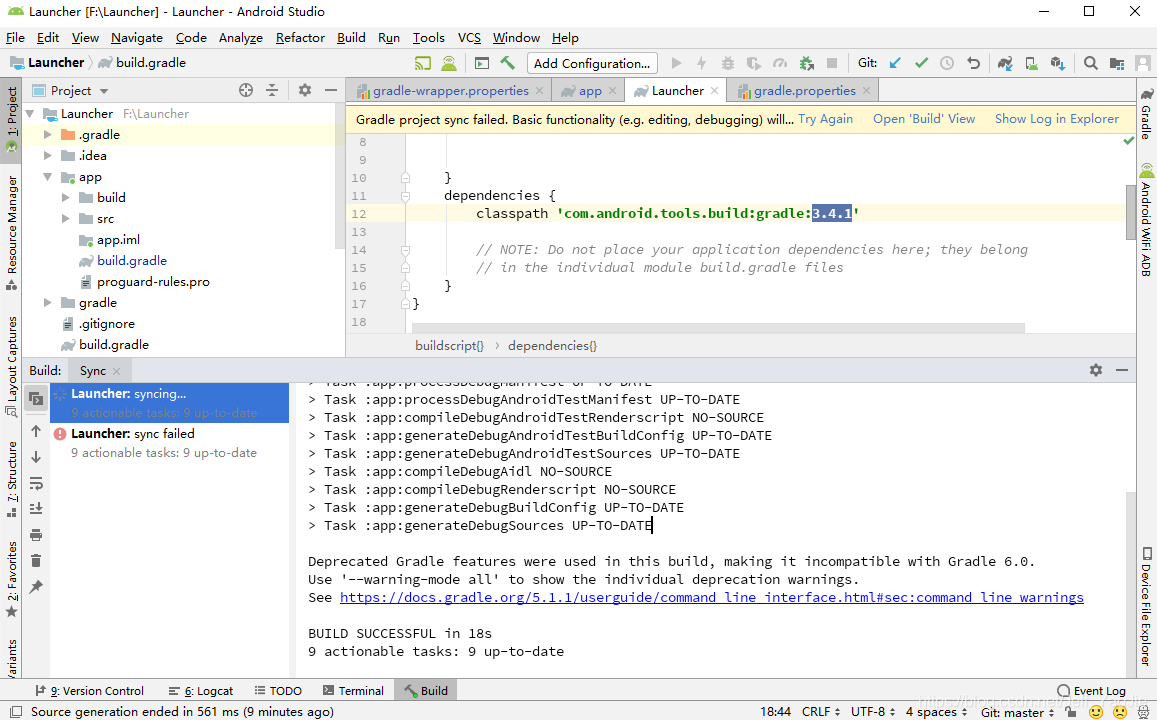1157x720 pixels.
Task: Open the Analyze menu
Action: tap(241, 38)
